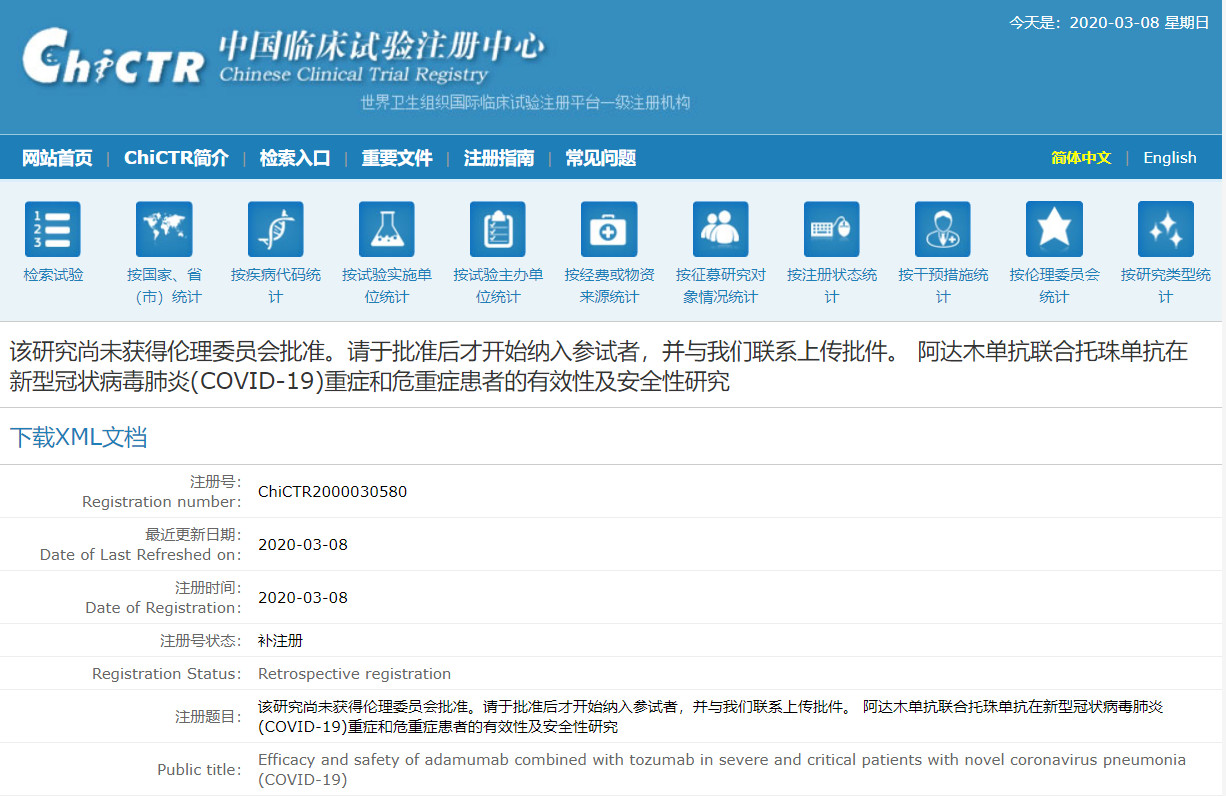Viewport: 1226px width, 796px height.
Task: Open the 按研究类型统计 text link
Action: pyautogui.click(x=1166, y=286)
